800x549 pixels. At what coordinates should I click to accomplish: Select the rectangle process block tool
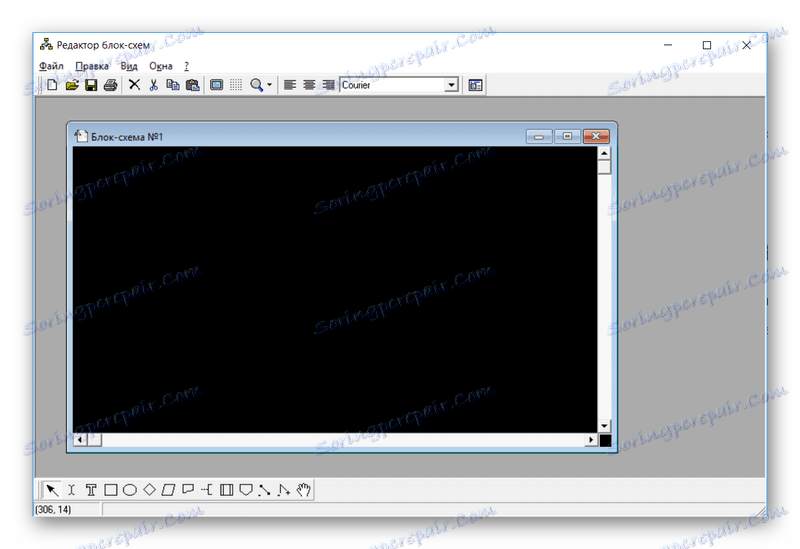(110, 490)
